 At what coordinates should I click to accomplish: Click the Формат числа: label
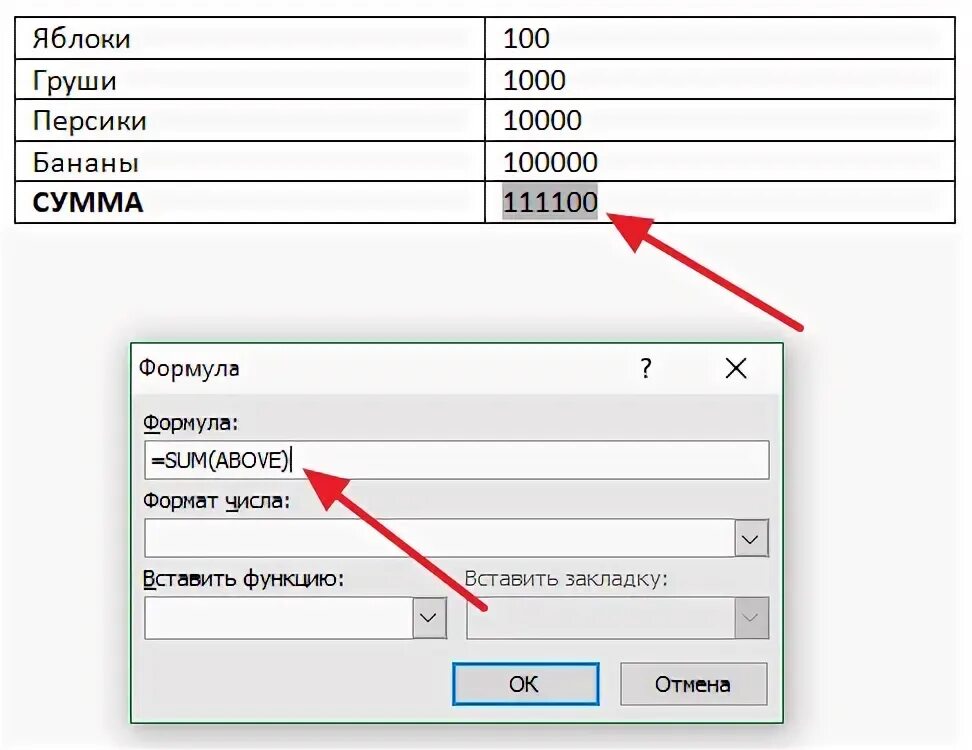pos(216,500)
